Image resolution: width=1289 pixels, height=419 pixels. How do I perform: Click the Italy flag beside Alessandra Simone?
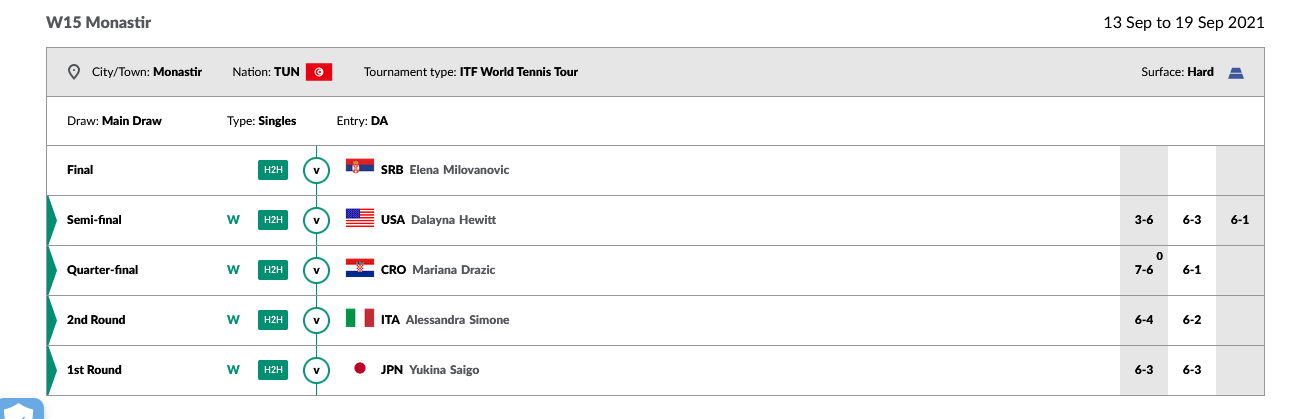point(360,319)
